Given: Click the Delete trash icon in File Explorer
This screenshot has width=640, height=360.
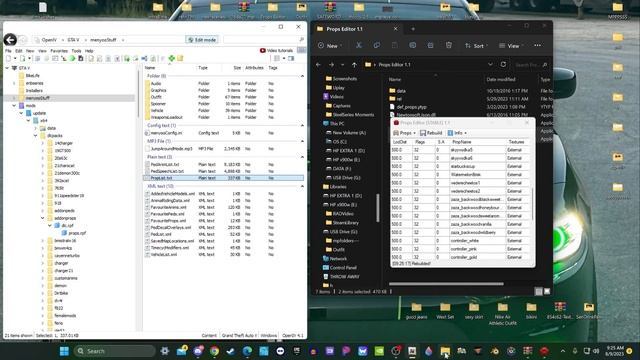Looking at the screenshot, I should point(449,45).
